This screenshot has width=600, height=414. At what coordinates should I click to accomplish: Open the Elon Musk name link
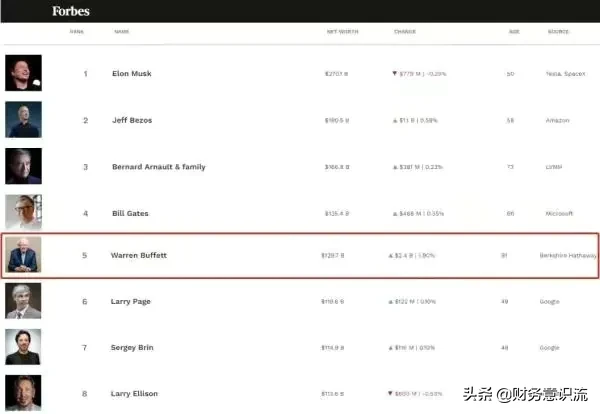(x=132, y=73)
